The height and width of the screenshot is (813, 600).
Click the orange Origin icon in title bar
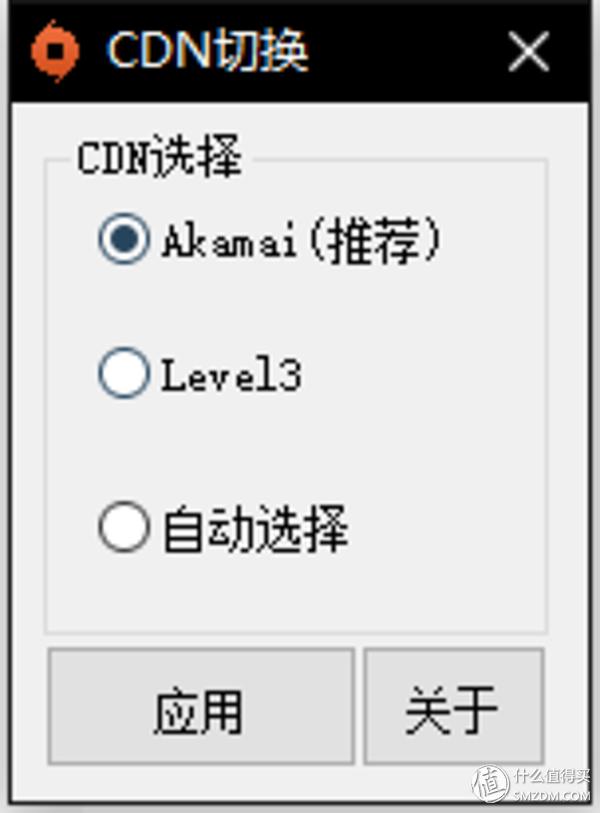(55, 51)
